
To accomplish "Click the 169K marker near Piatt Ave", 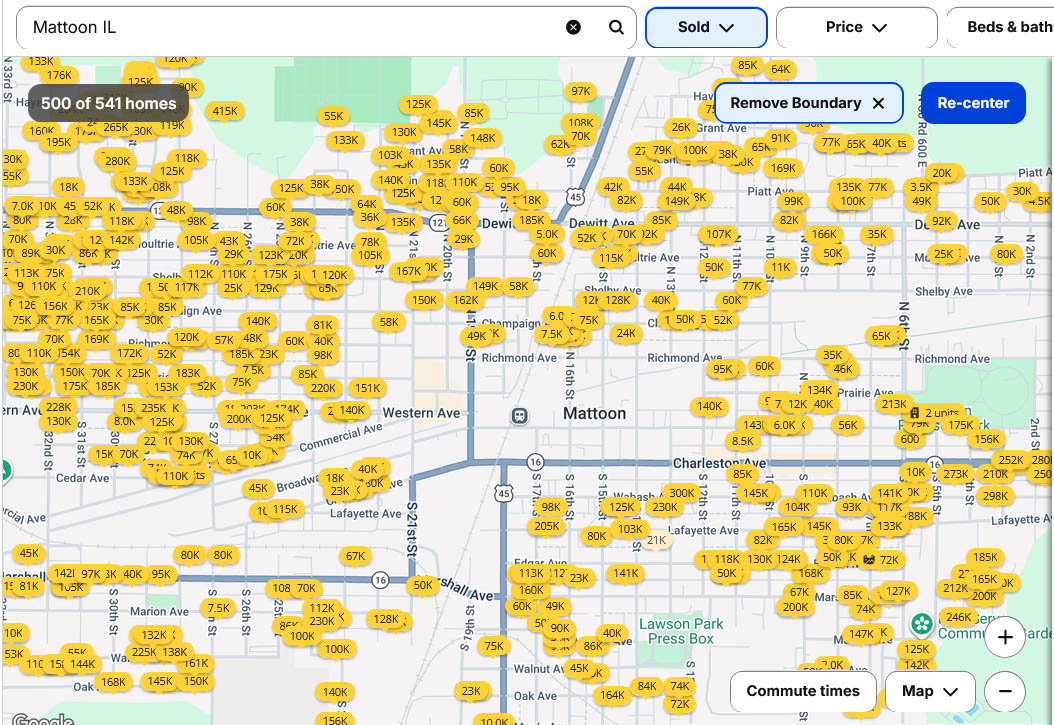I will click(x=782, y=168).
